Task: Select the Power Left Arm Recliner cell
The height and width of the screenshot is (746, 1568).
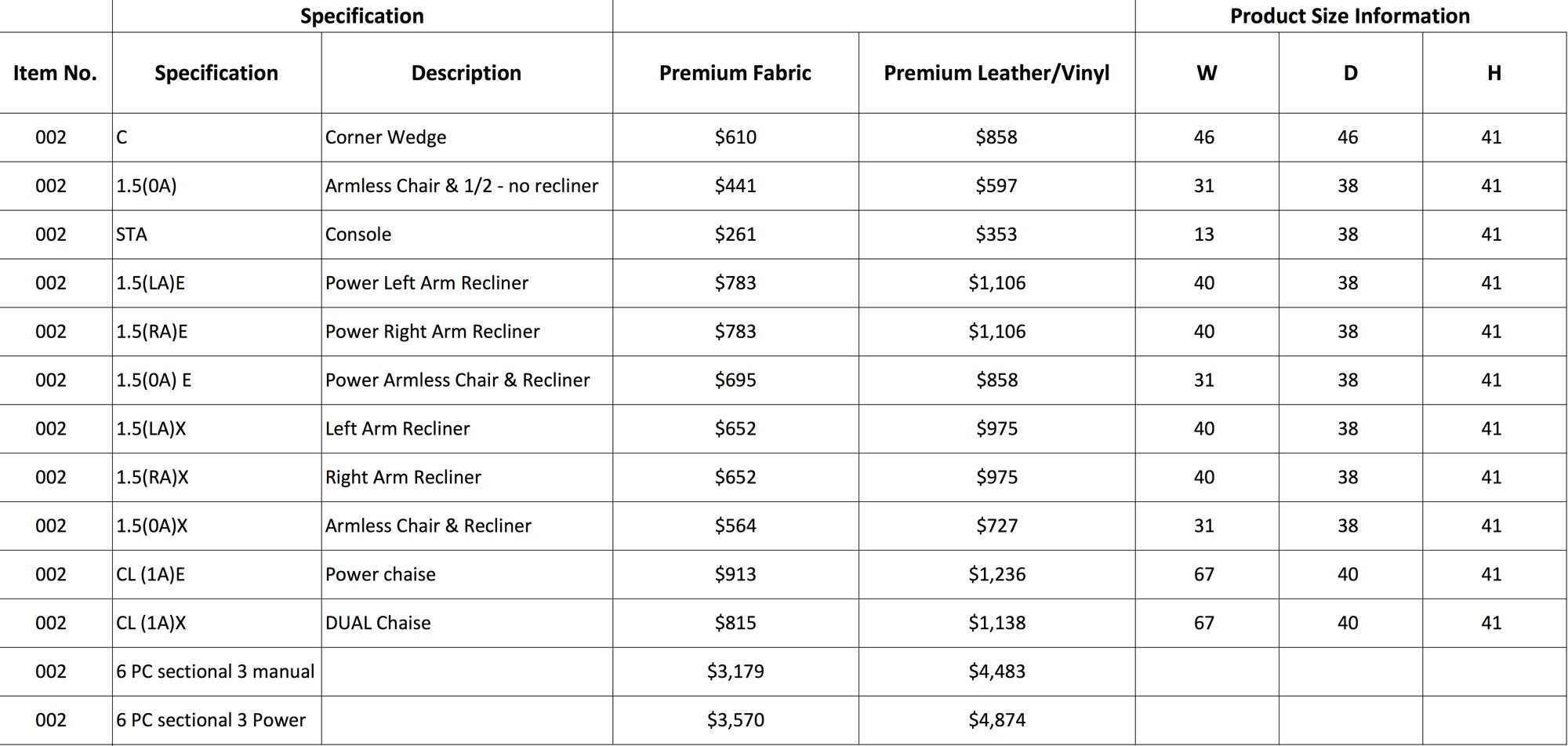Action: tap(466, 283)
